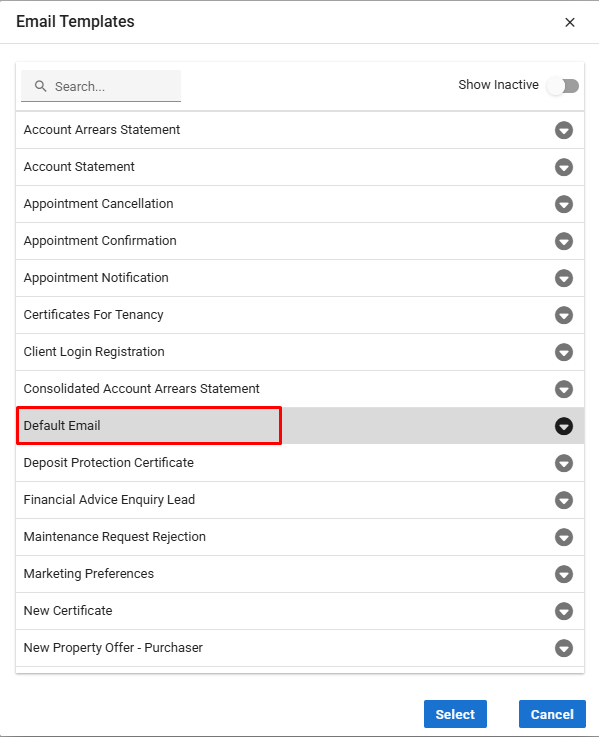The image size is (599, 737).
Task: Select the New Certificate template
Action: (300, 612)
